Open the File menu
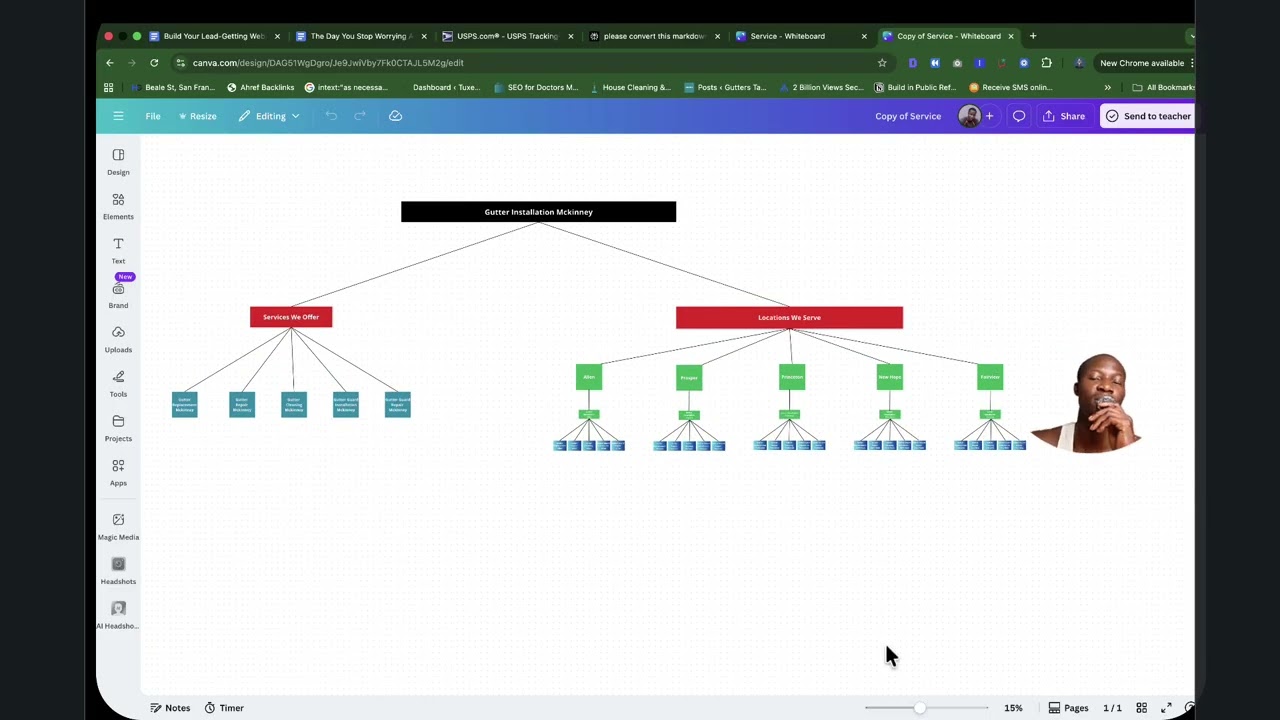Screen dimensions: 1280x720 [x=153, y=116]
